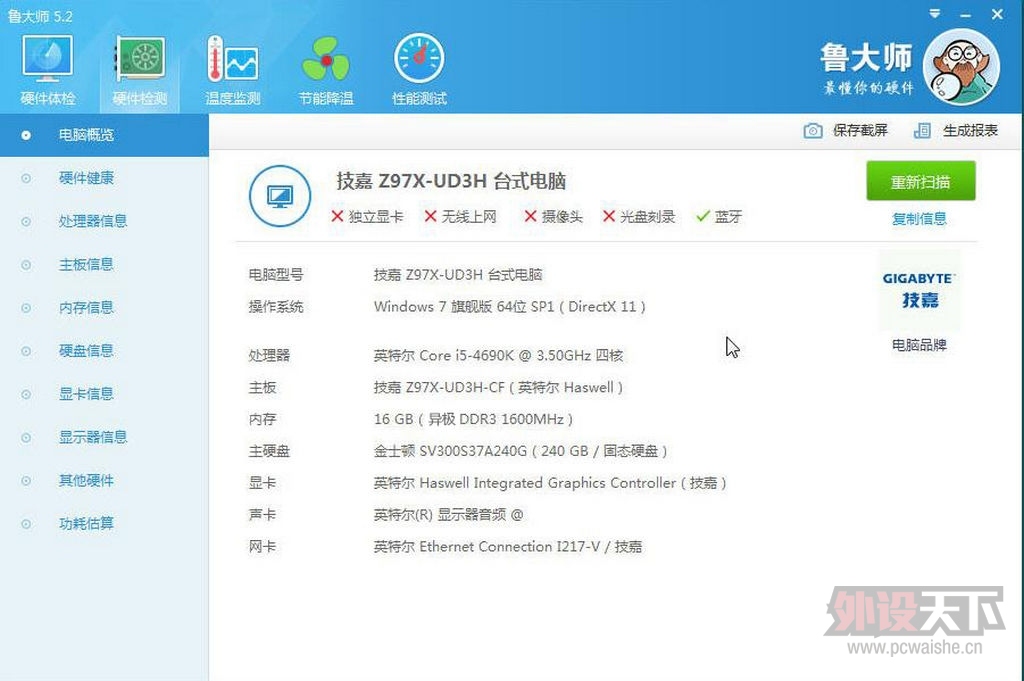Click red X beside 无线上网
Viewport: 1024px width, 681px height.
click(430, 216)
